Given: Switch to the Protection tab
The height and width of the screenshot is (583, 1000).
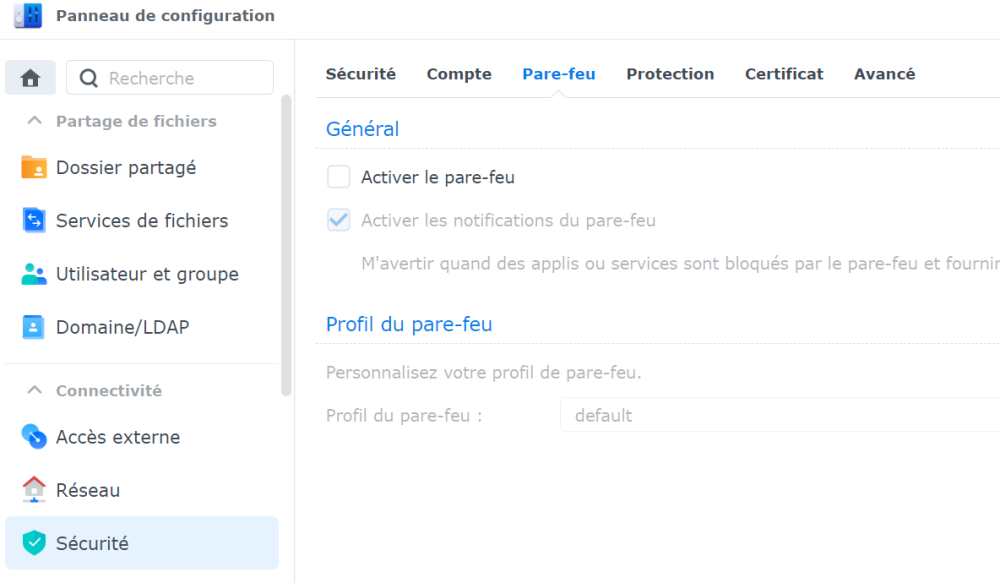Looking at the screenshot, I should click(670, 74).
